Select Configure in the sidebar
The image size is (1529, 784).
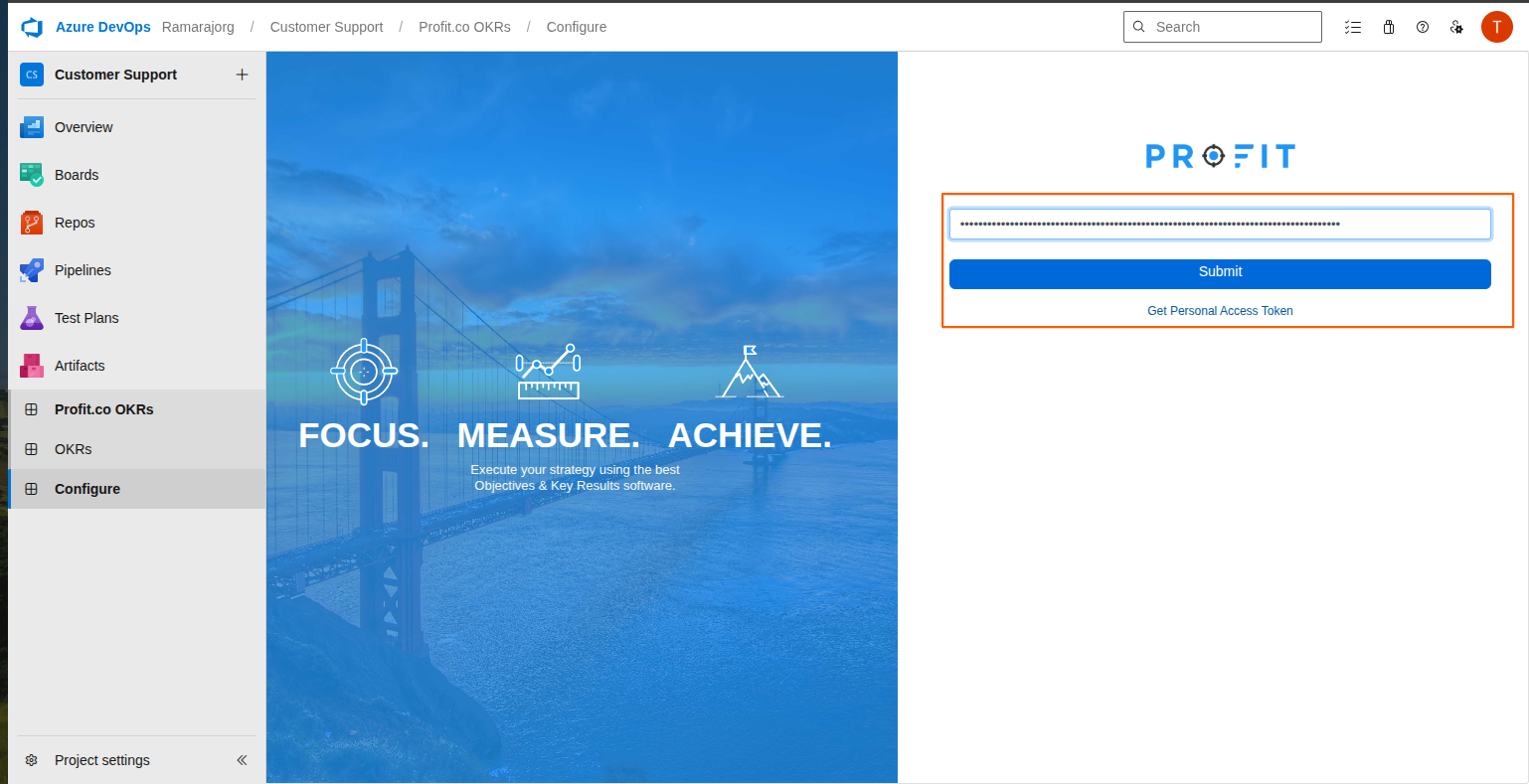(137, 489)
